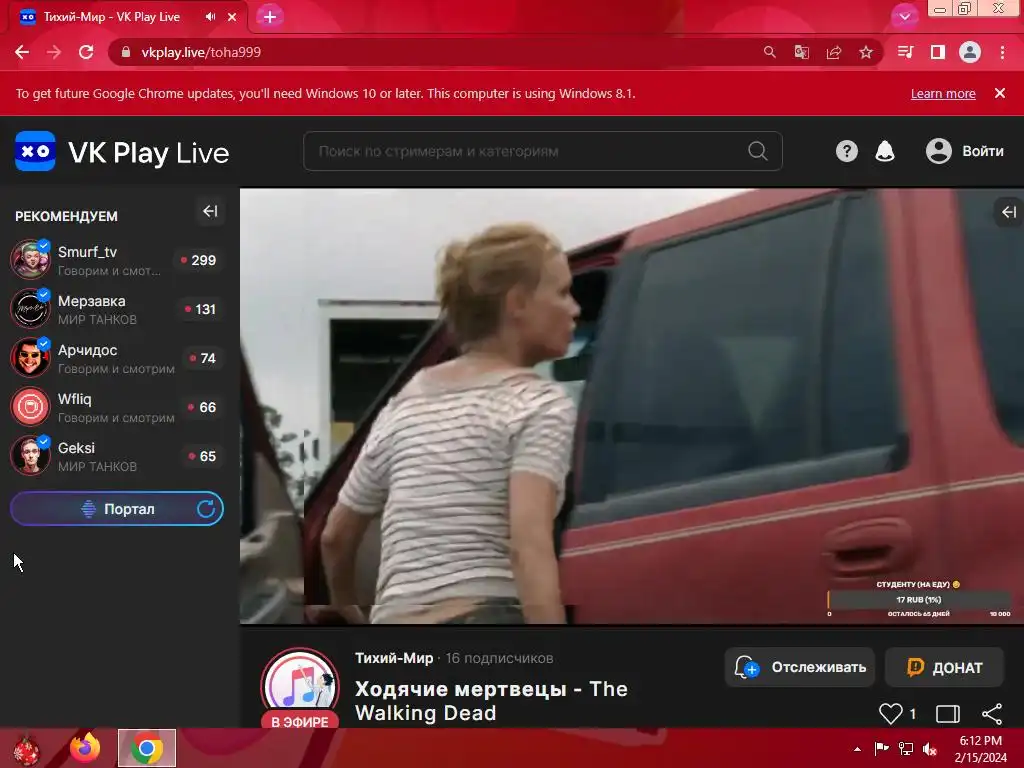1024x768 pixels.
Task: Click the search magnifier in the site search
Action: tap(758, 151)
